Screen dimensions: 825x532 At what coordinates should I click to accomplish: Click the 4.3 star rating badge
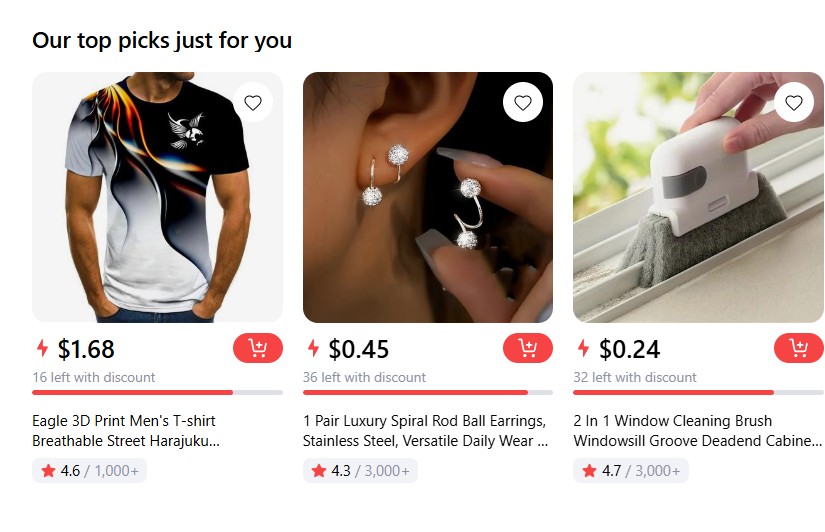(360, 471)
